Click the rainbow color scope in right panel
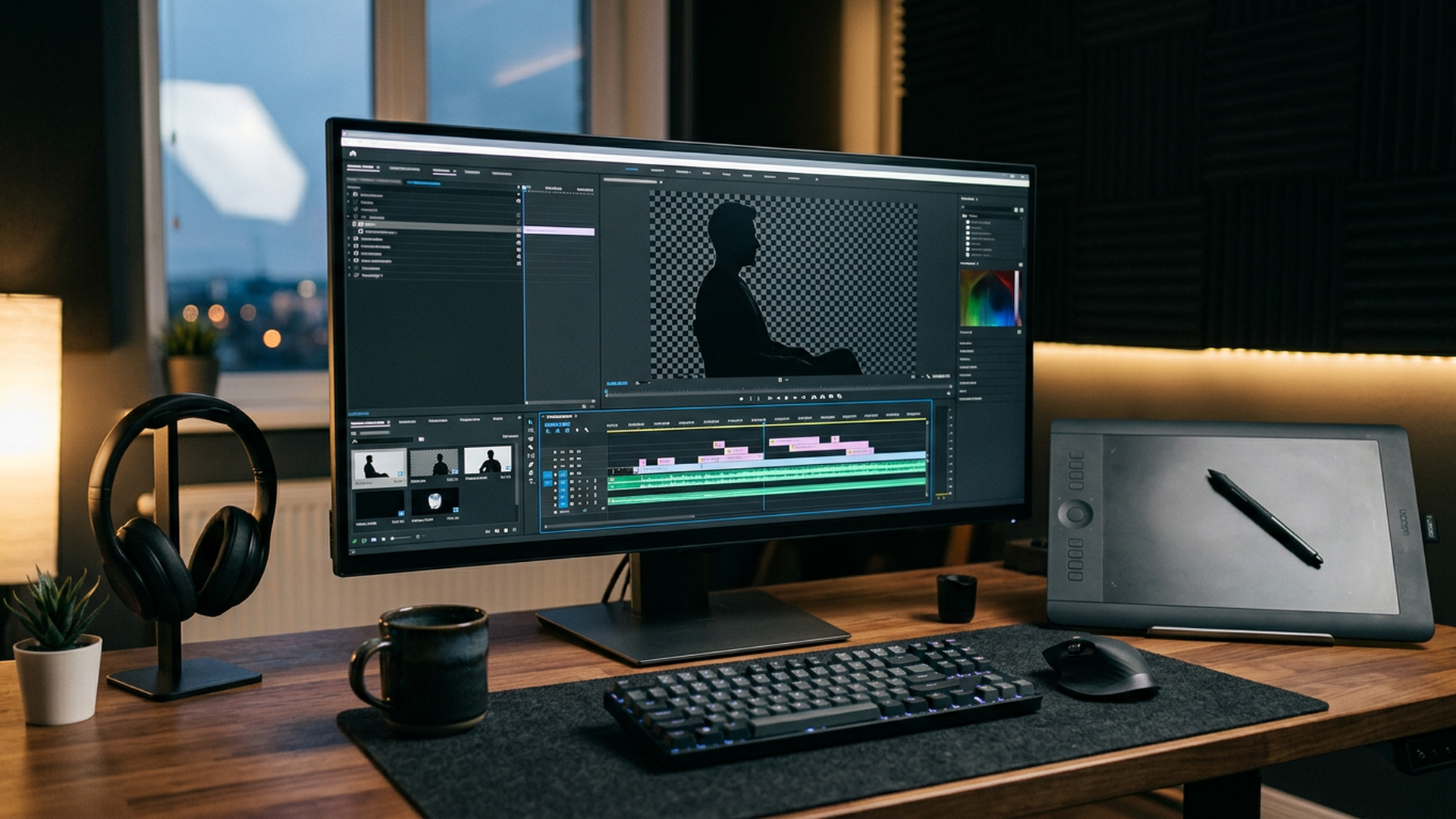This screenshot has width=1456, height=819. pos(990,298)
